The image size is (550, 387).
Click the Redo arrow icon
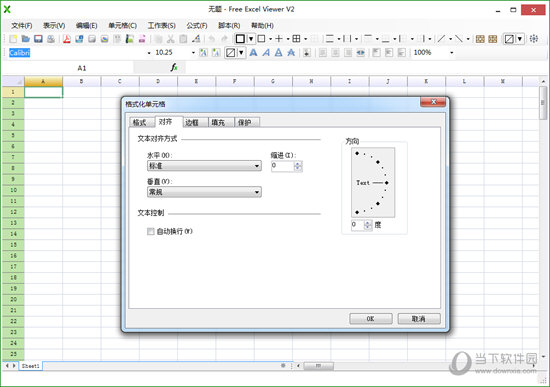pos(224,39)
